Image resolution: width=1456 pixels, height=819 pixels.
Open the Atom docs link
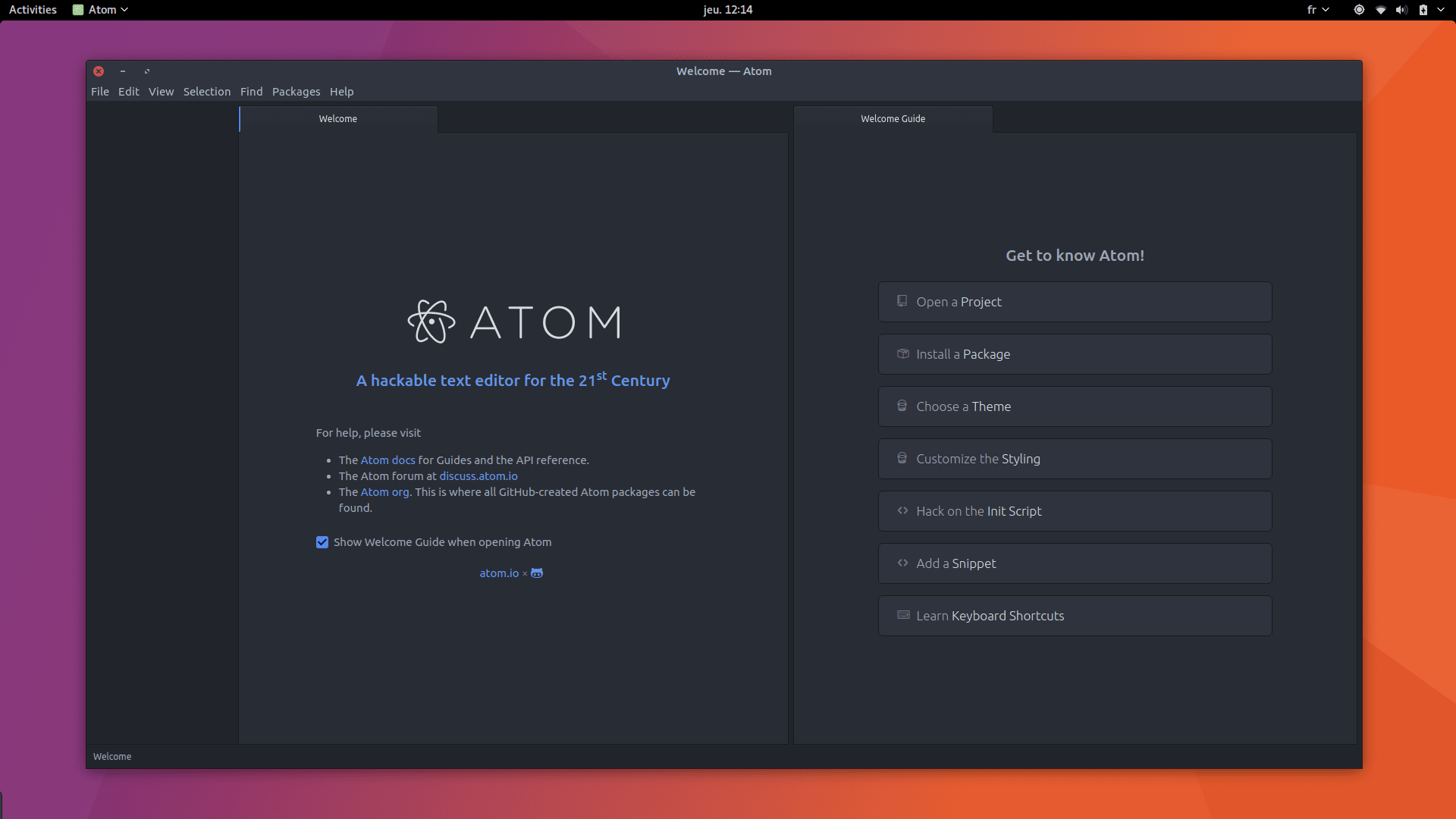tap(388, 460)
